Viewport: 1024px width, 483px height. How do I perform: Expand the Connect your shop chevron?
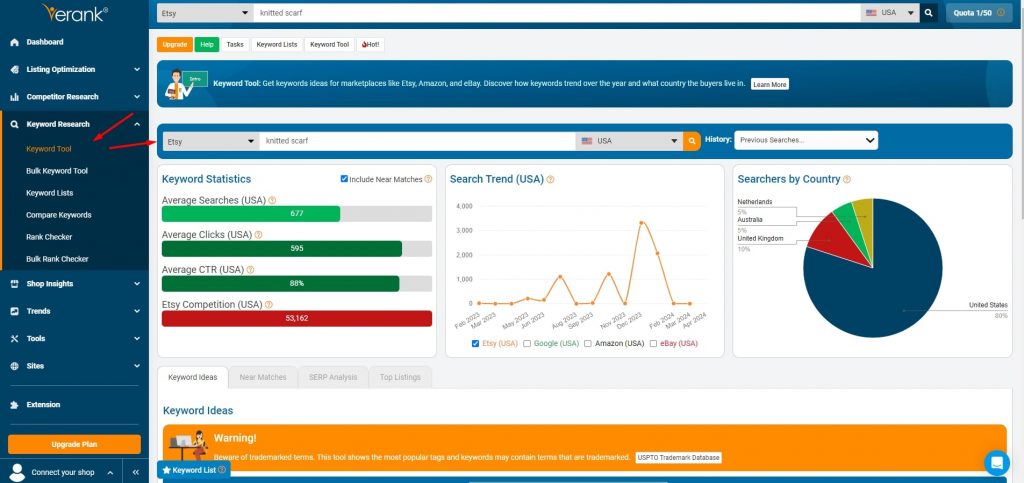pos(110,473)
